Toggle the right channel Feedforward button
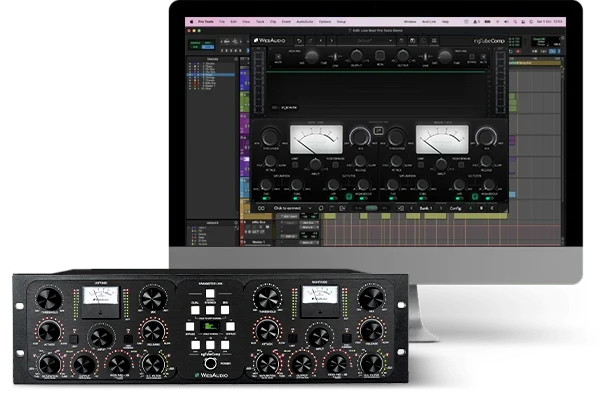This screenshot has width=600, height=404. pos(461,165)
